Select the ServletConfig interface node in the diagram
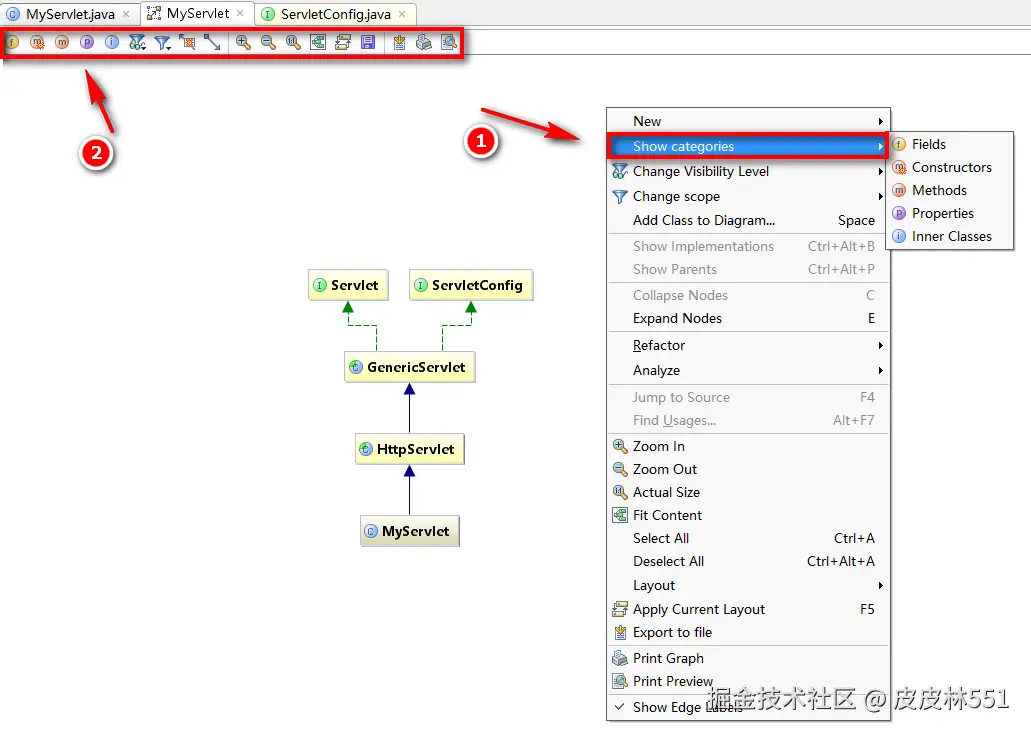 pos(471,285)
